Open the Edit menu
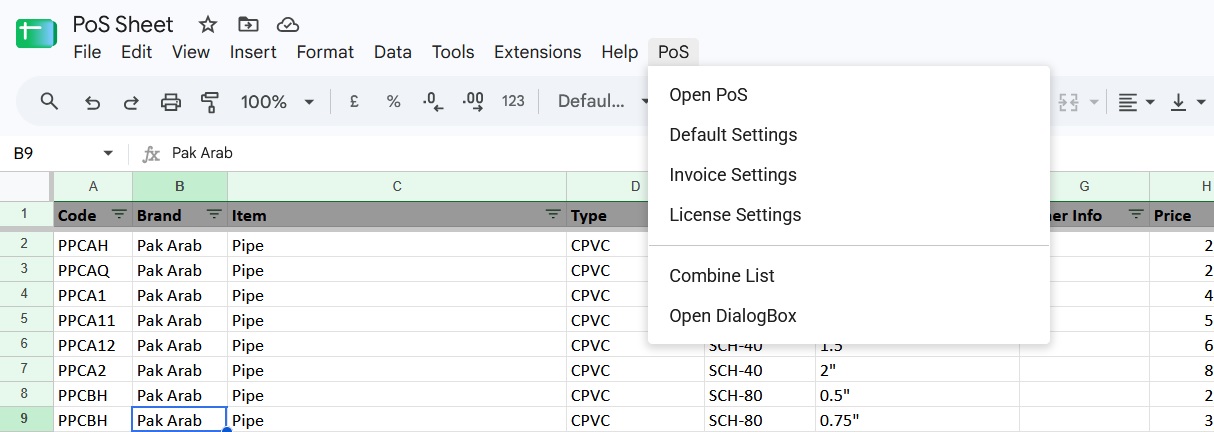This screenshot has width=1214, height=432. 136,52
